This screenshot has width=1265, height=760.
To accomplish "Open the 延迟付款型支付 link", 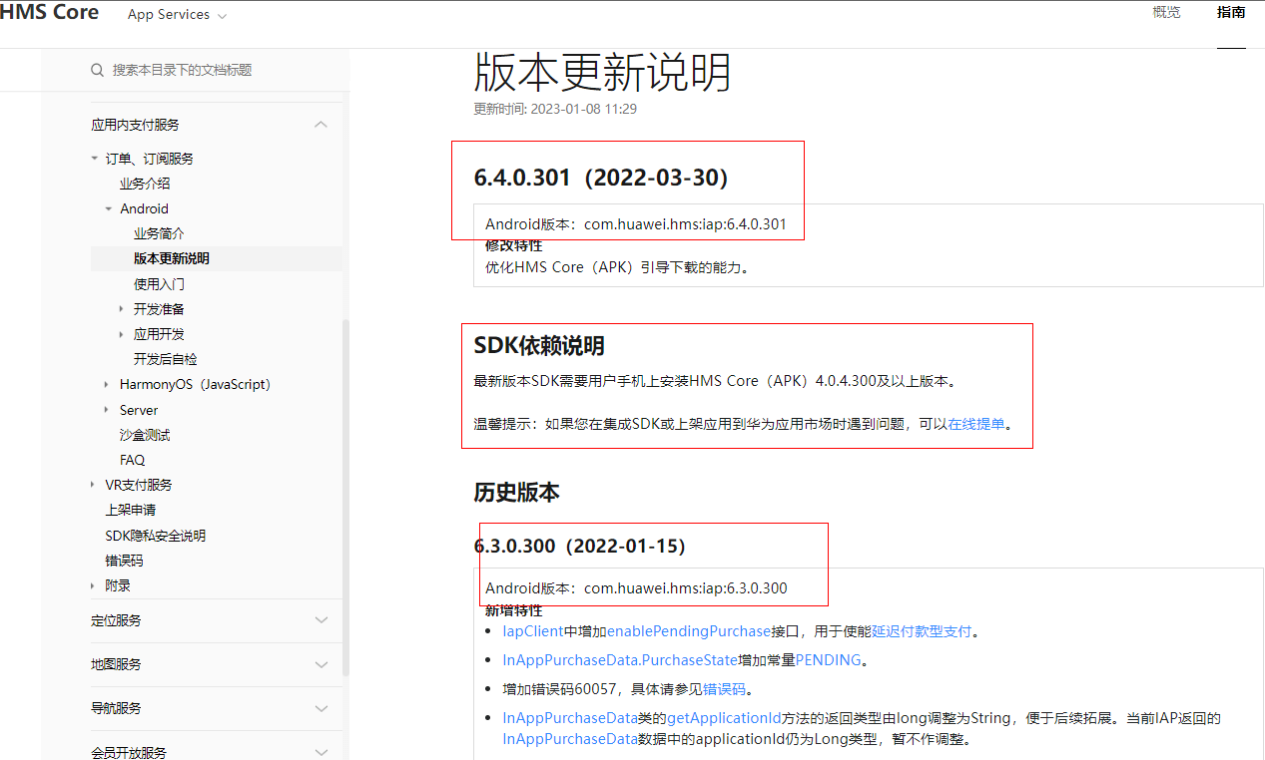I will click(921, 632).
